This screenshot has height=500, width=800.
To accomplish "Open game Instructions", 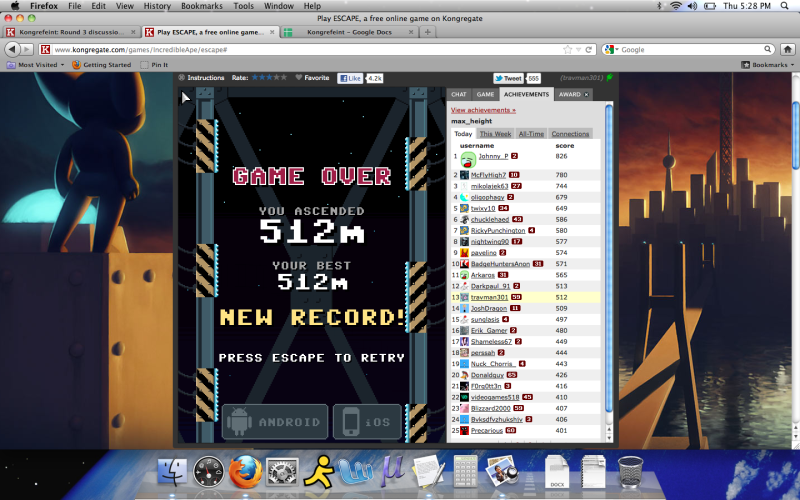I will pos(201,78).
